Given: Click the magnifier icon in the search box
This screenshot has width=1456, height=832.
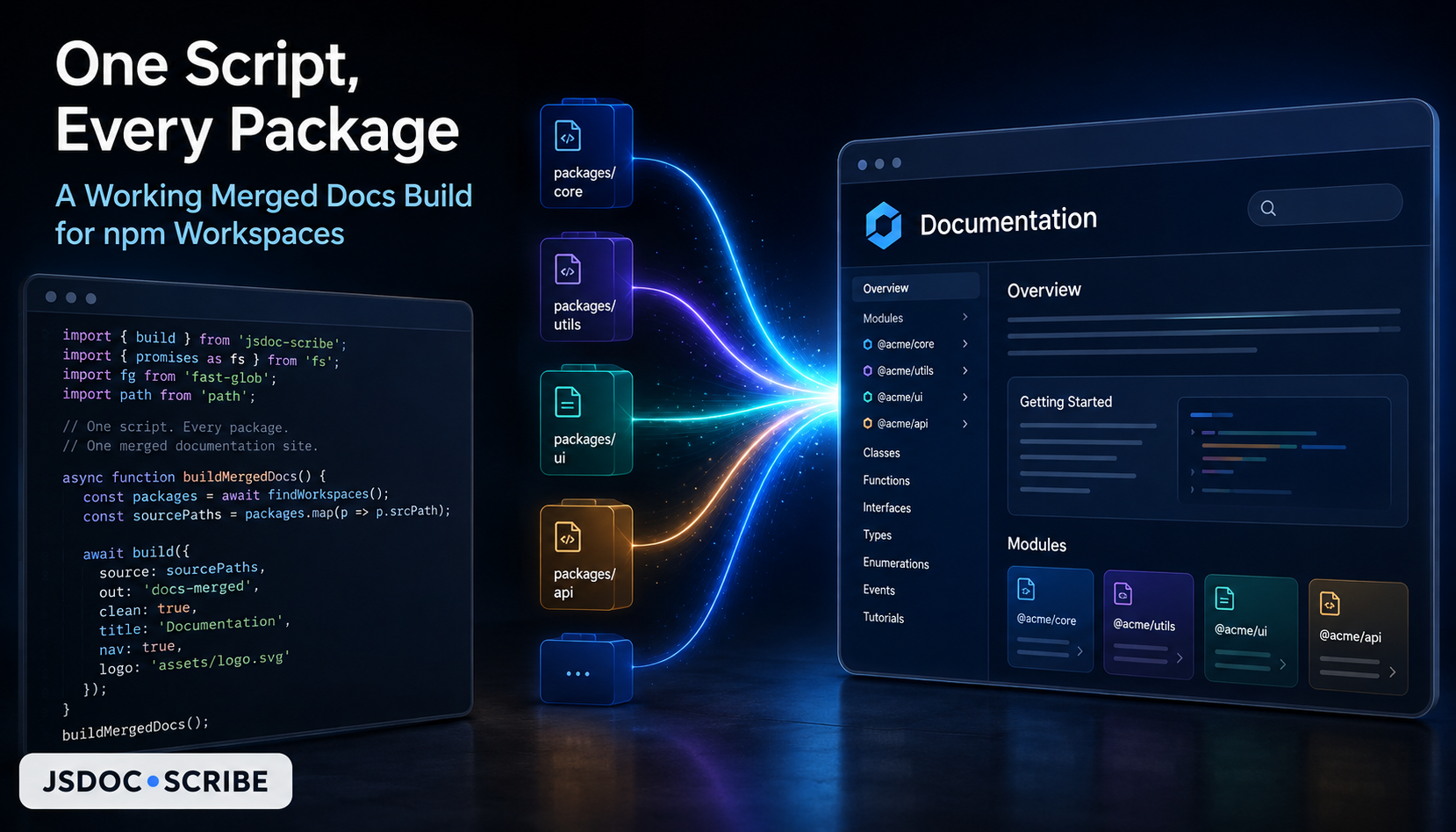Looking at the screenshot, I should point(1268,208).
